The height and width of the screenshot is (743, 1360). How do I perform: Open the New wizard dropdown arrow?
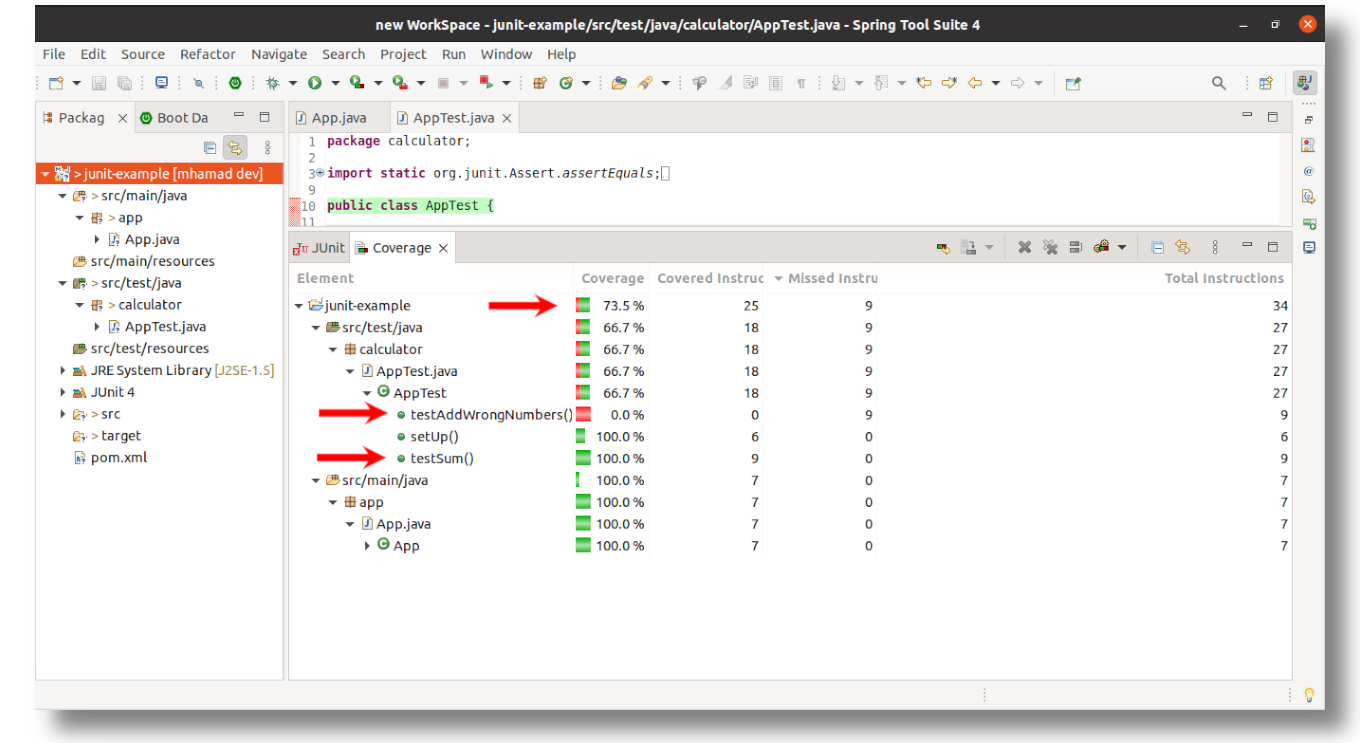coord(77,83)
